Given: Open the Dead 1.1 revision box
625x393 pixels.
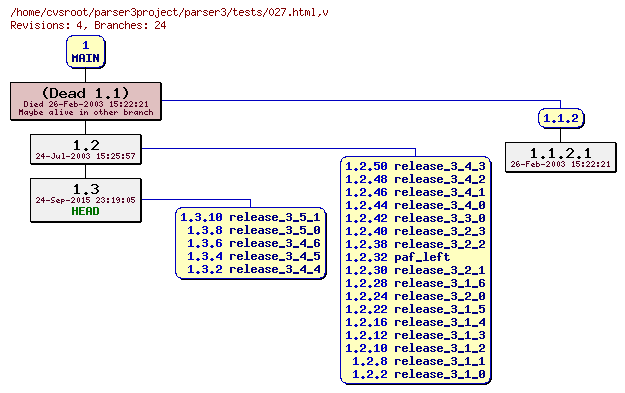Looking at the screenshot, I should tap(86, 101).
